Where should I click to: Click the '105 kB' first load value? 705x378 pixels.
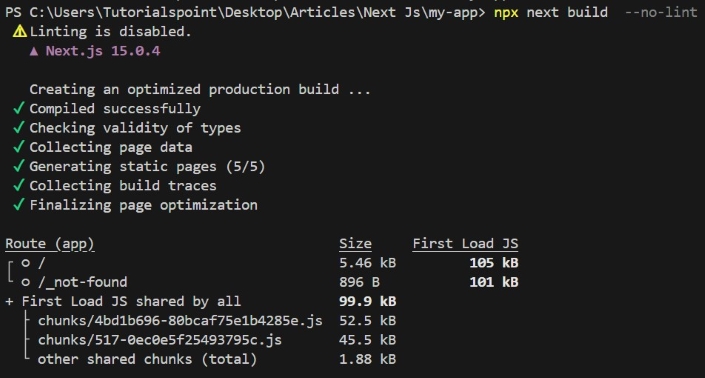494,263
